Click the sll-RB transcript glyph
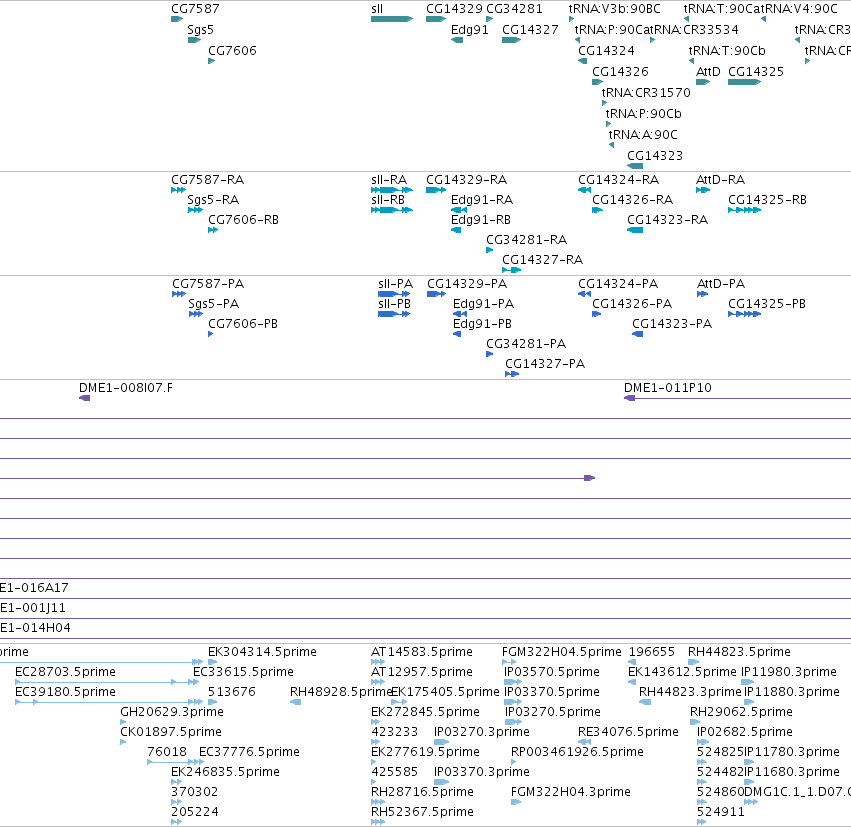This screenshot has height=827, width=851. point(392,210)
